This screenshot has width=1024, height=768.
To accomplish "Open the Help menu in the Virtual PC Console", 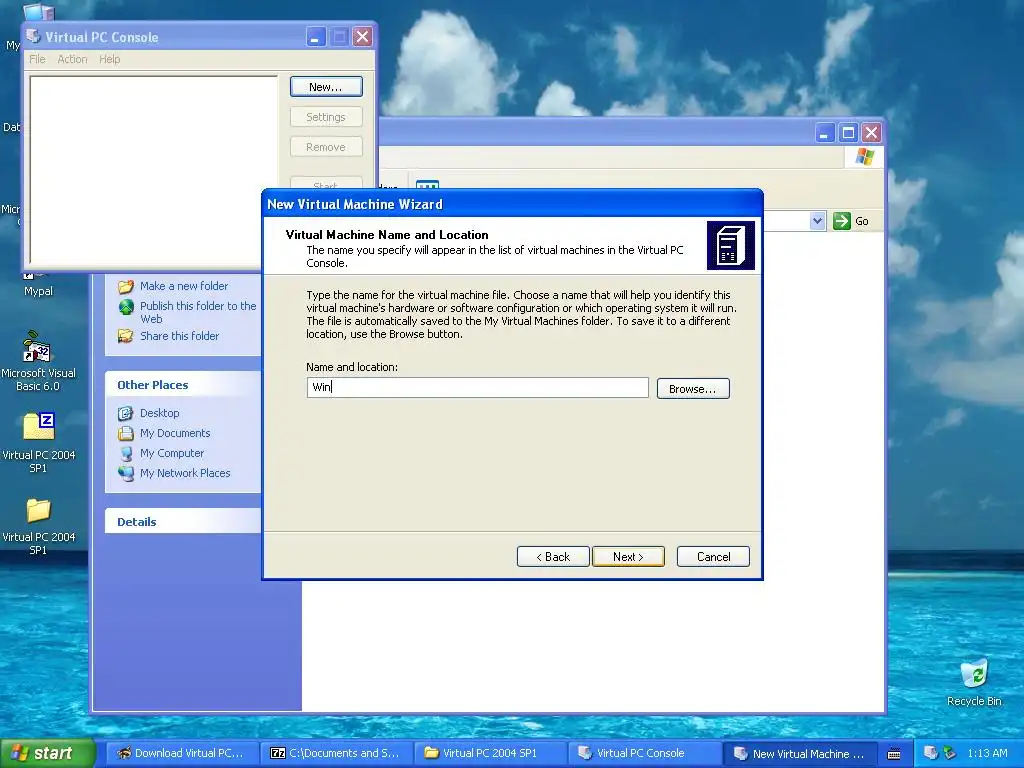I will tap(110, 59).
